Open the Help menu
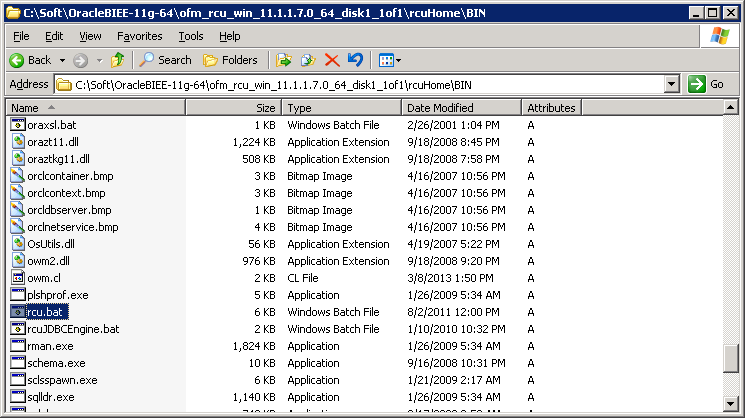This screenshot has height=418, width=745. tap(229, 36)
